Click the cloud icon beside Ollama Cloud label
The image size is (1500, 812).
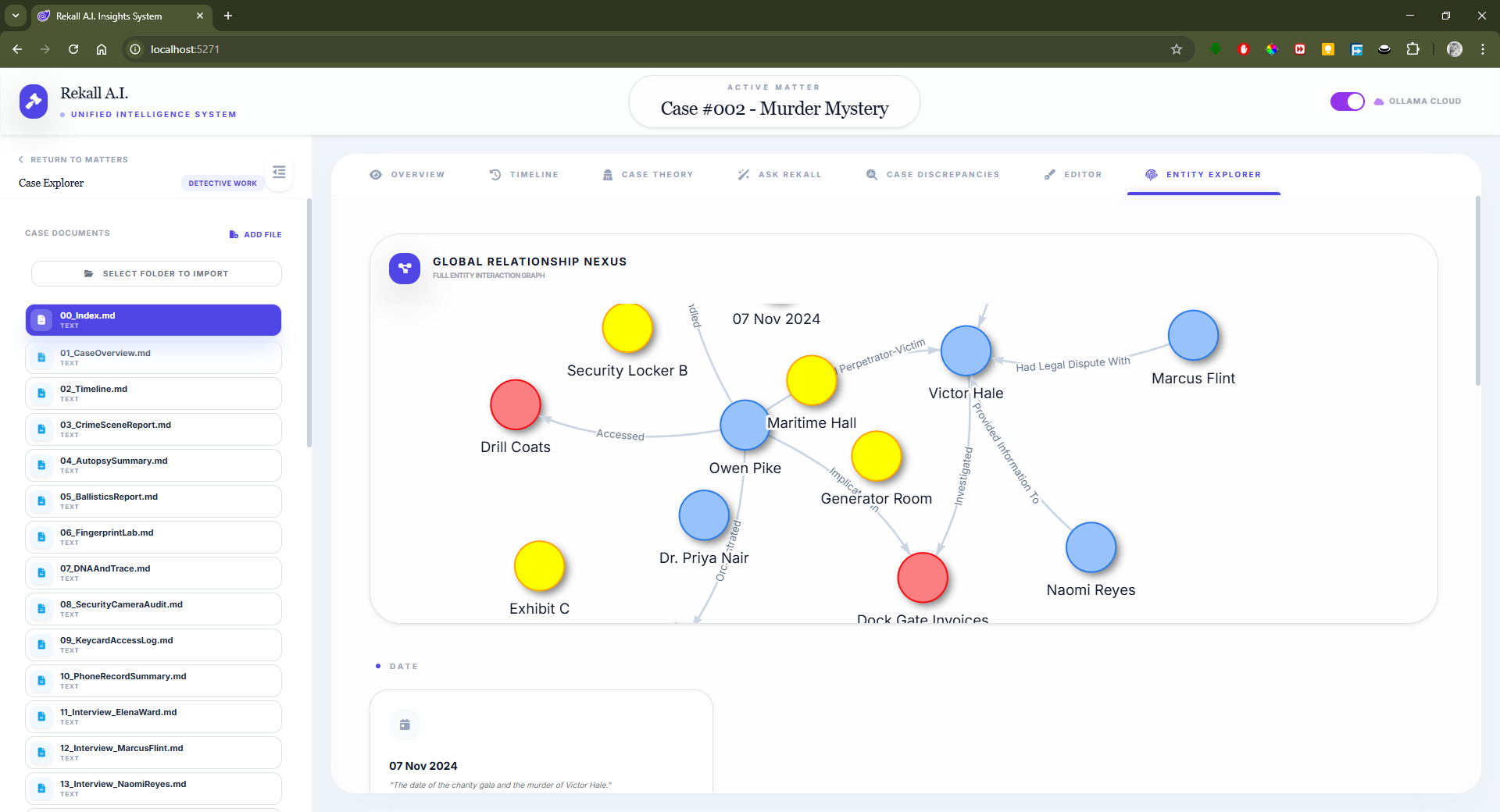click(1378, 101)
